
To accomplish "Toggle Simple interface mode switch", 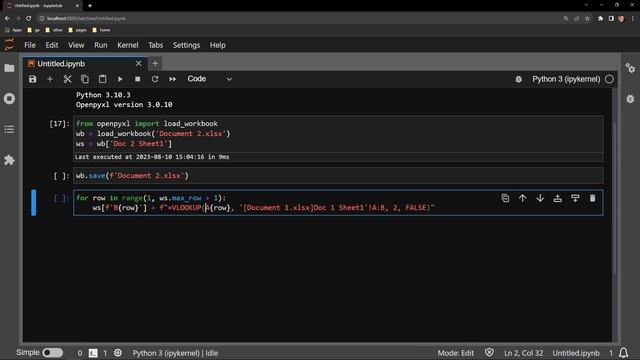I will point(53,353).
